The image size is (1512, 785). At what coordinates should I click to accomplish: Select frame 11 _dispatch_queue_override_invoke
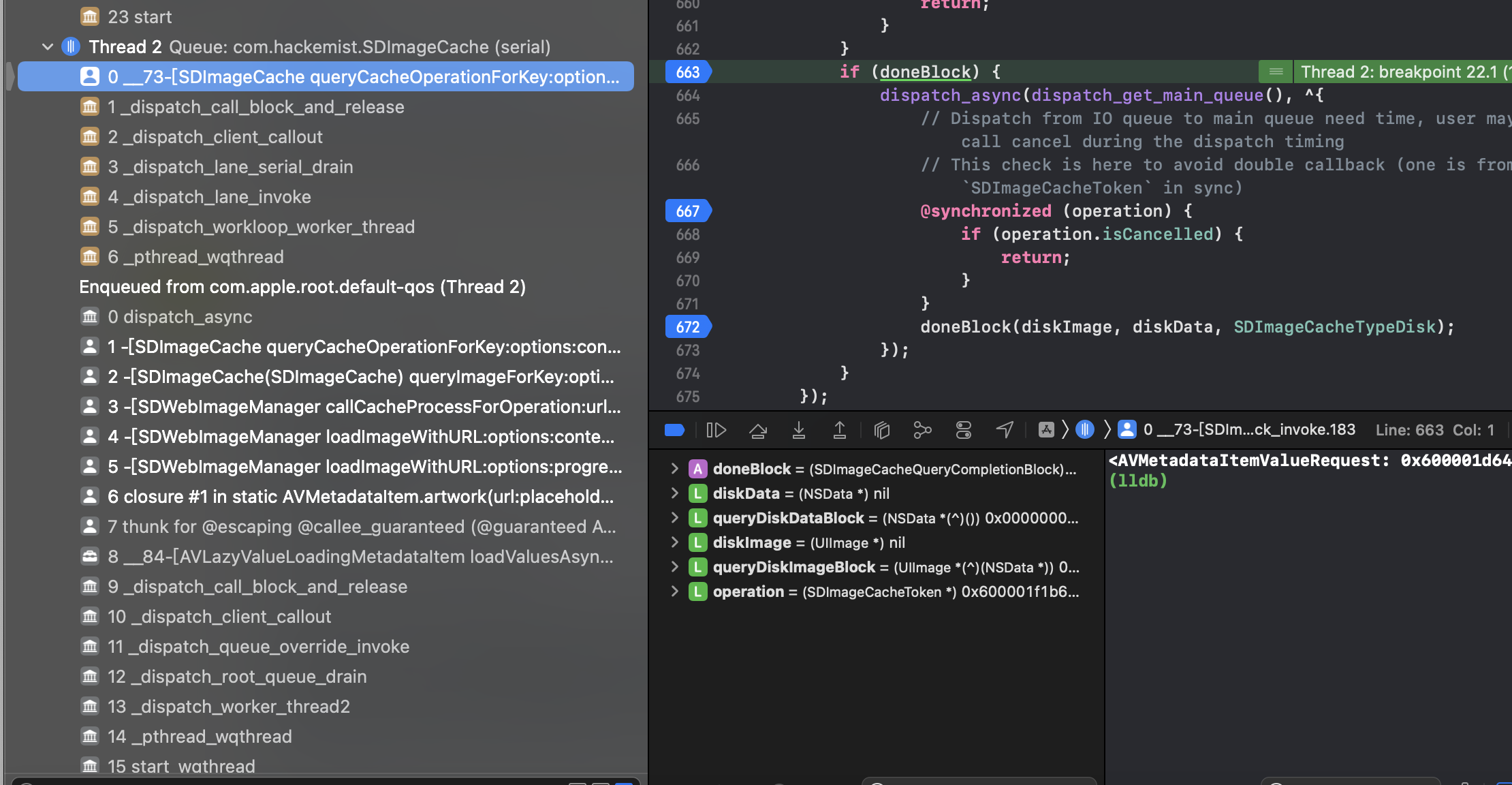326,647
